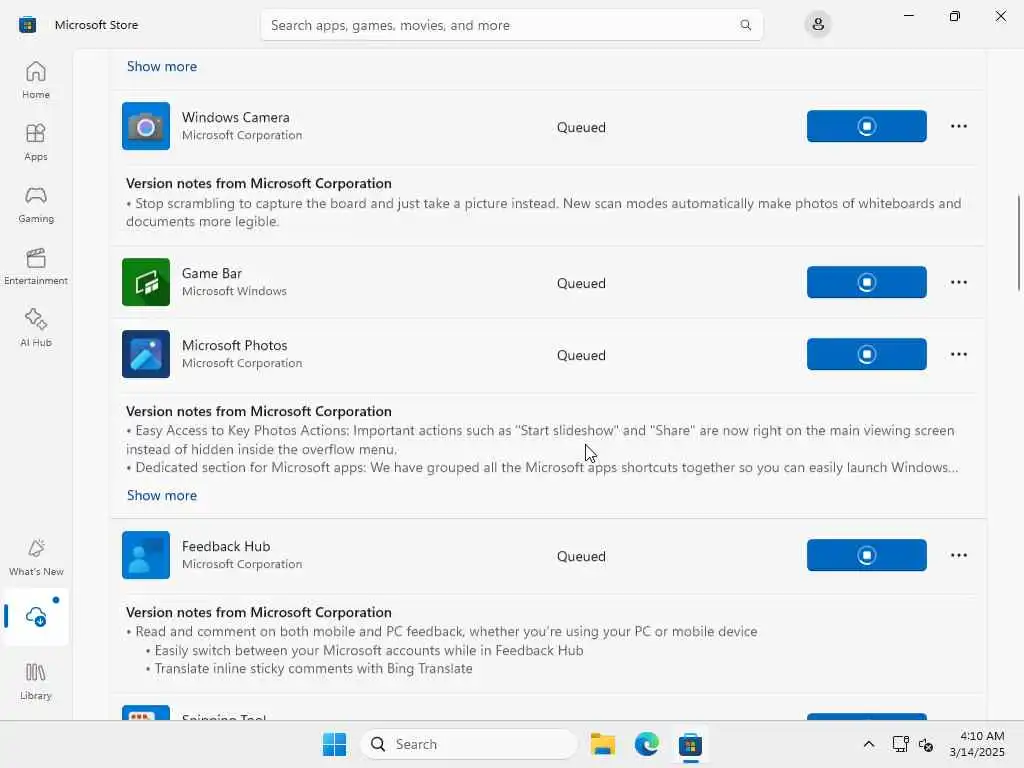1024x768 pixels.
Task: Stop the queued Feedback Hub update
Action: pos(866,555)
